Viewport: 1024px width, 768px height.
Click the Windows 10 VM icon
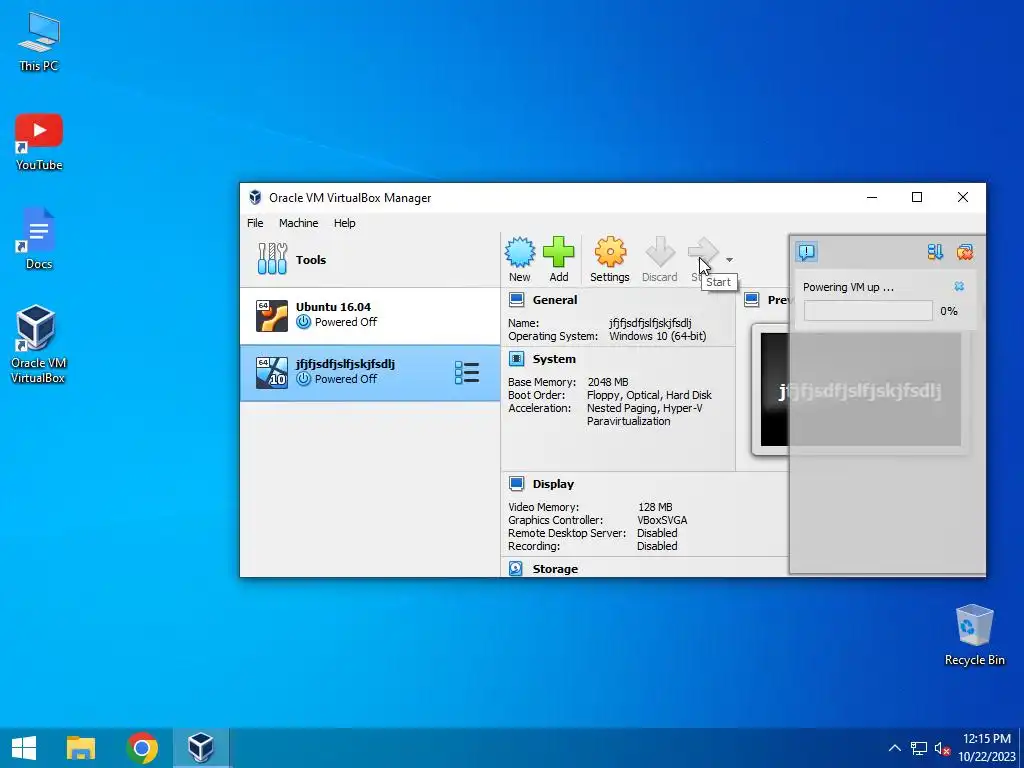[x=272, y=372]
